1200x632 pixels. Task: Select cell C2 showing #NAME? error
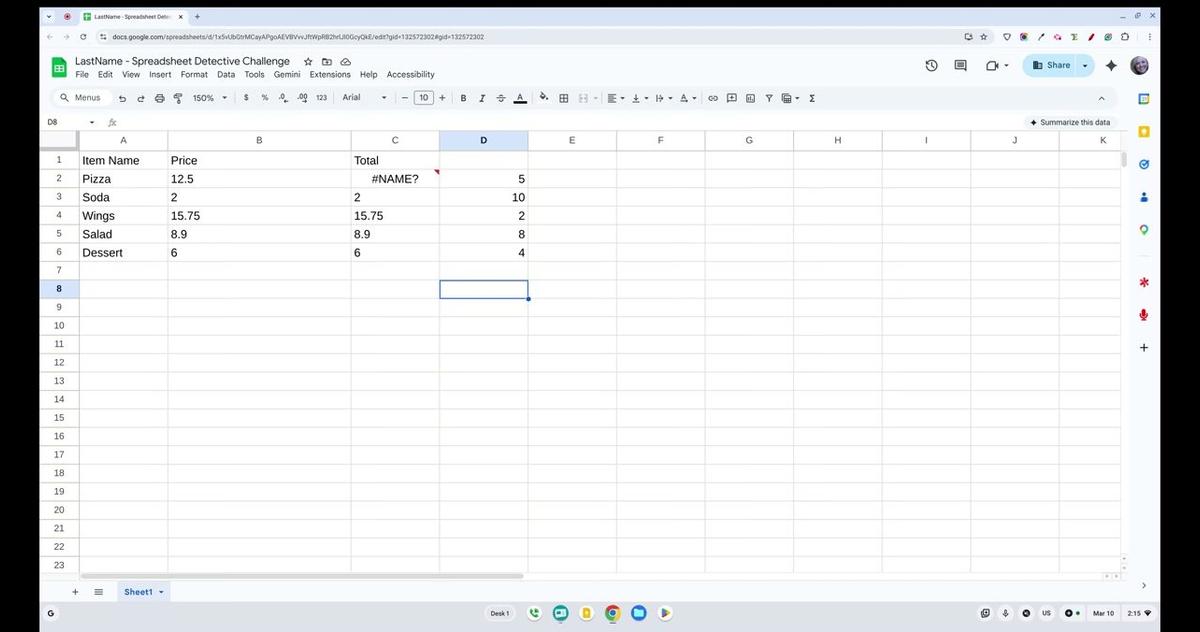click(395, 179)
